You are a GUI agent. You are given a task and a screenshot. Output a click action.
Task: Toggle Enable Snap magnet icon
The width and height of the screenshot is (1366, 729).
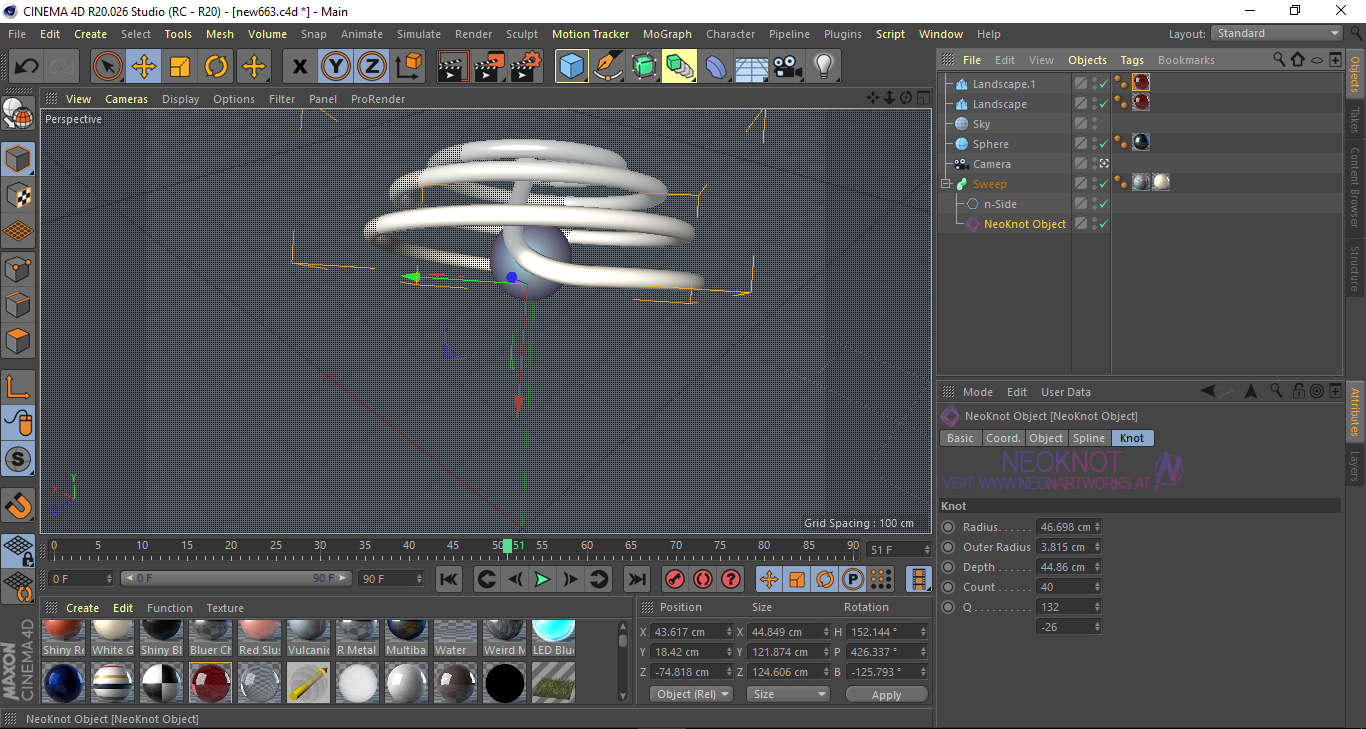(18, 506)
